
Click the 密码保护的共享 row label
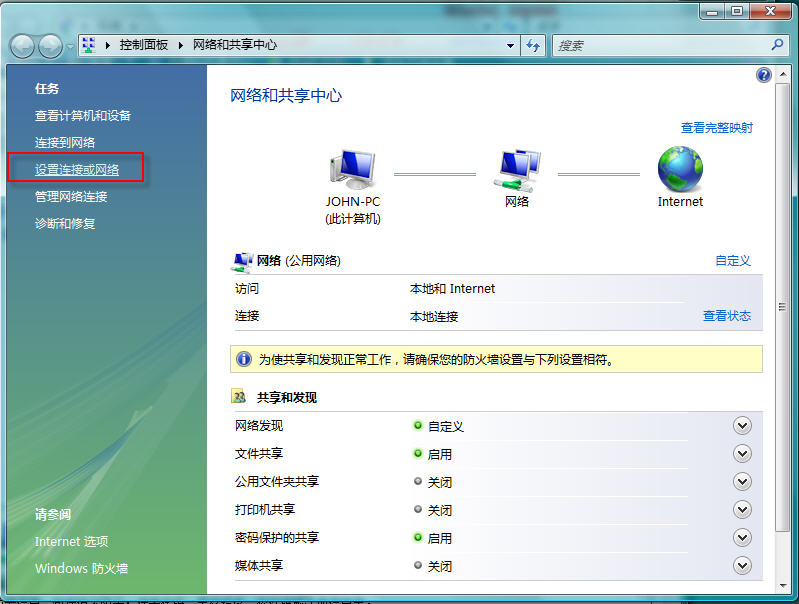tap(277, 538)
